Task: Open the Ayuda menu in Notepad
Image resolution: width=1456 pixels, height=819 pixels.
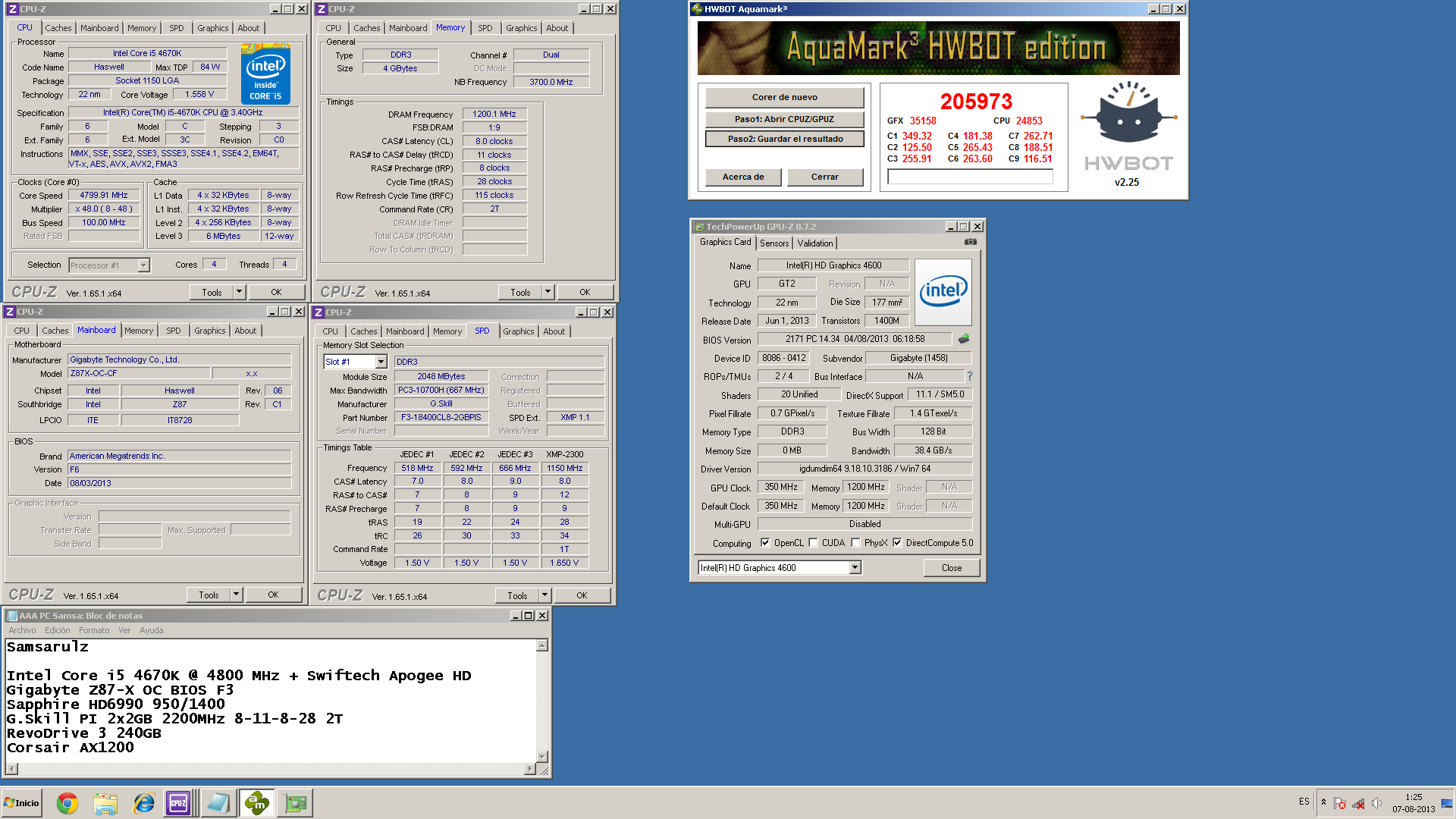Action: [152, 630]
